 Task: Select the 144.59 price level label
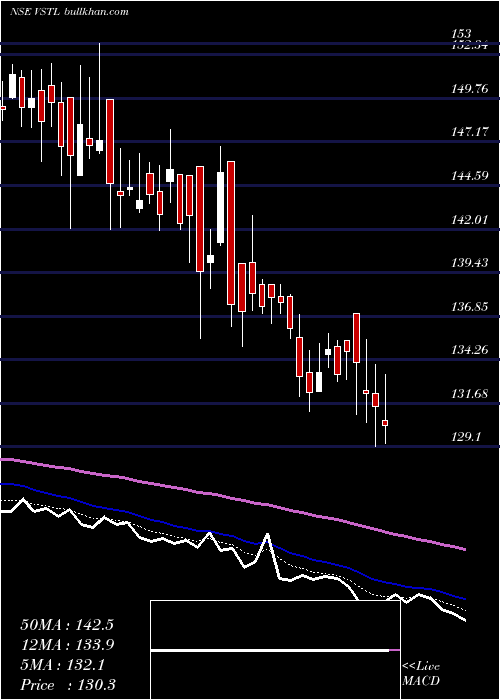pos(470,176)
